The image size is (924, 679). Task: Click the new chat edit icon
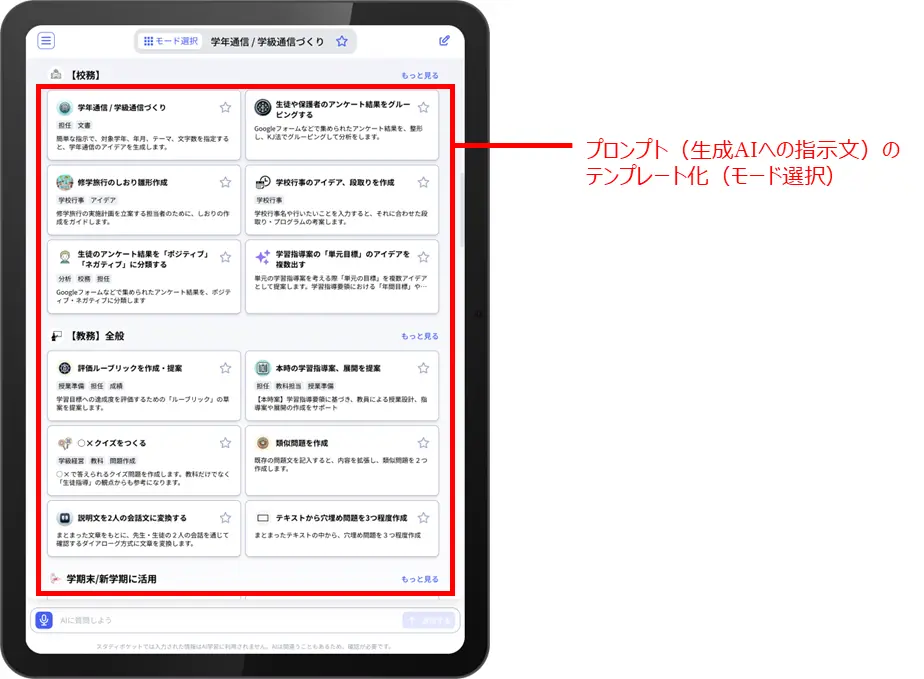pos(445,41)
